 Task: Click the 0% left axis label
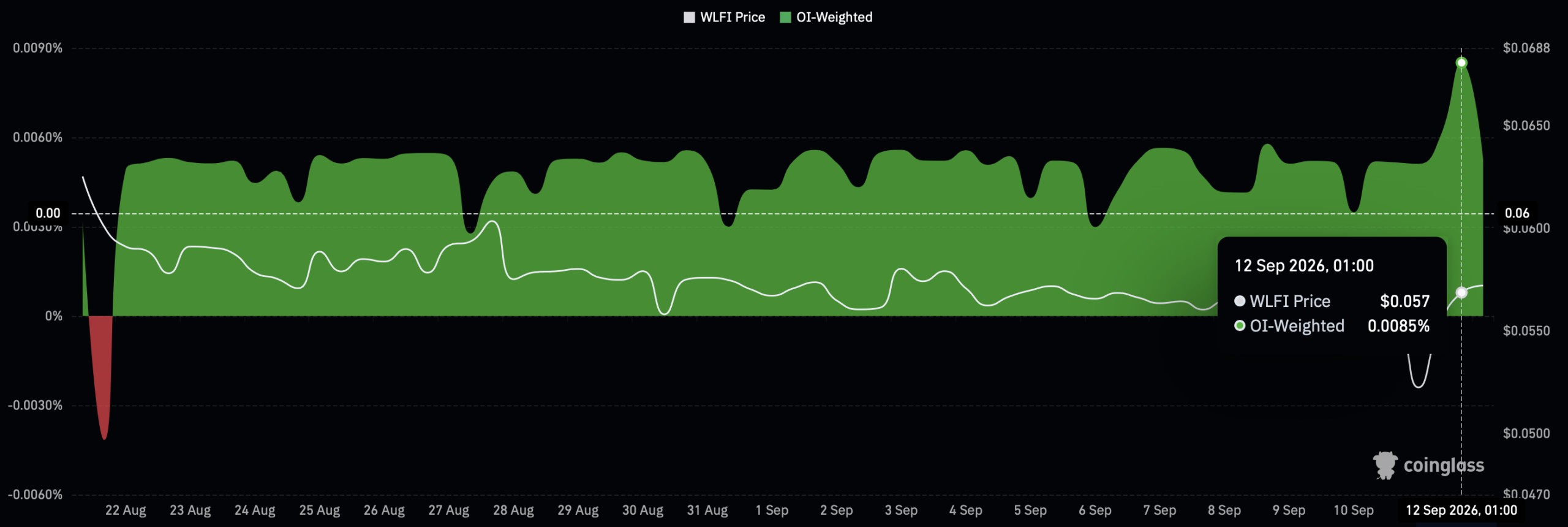pos(53,316)
